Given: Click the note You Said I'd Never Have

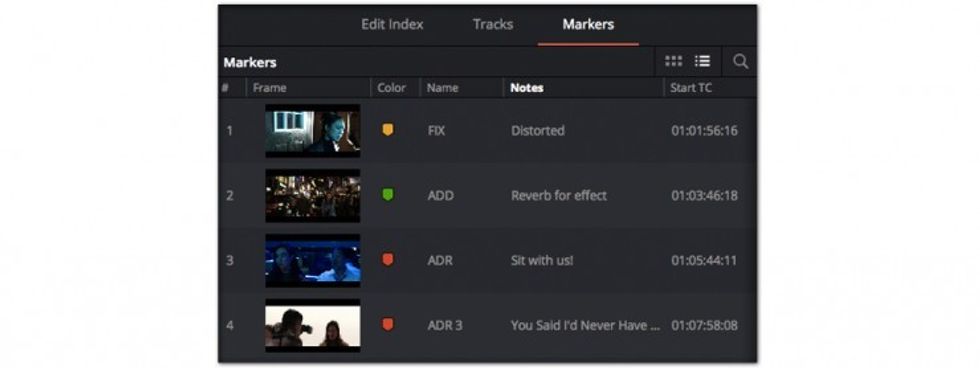Looking at the screenshot, I should click(585, 325).
